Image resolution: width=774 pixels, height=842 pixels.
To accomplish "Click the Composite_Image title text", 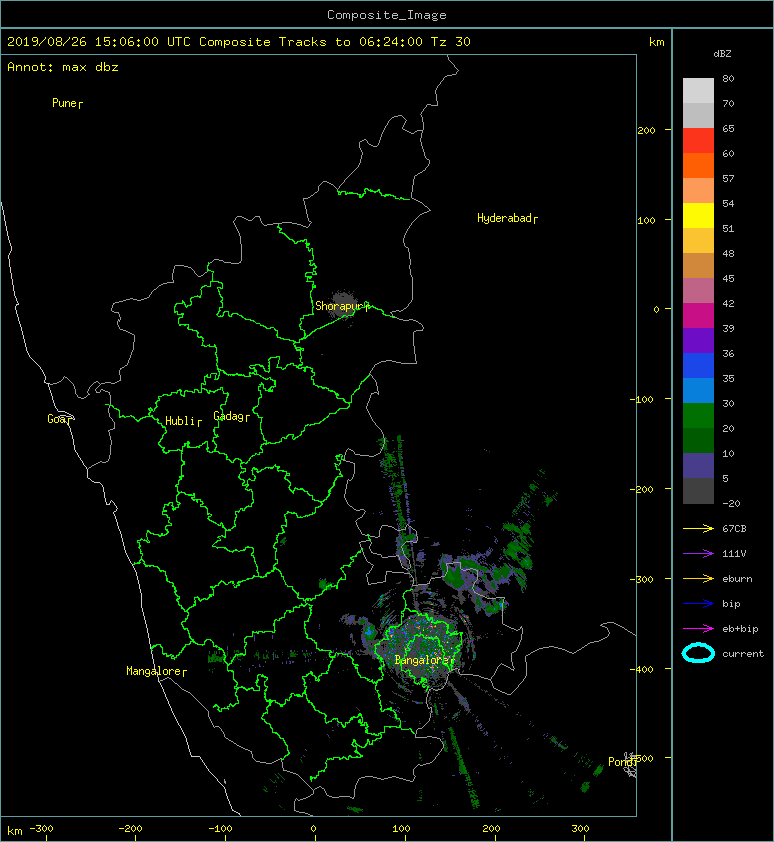I will point(387,15).
